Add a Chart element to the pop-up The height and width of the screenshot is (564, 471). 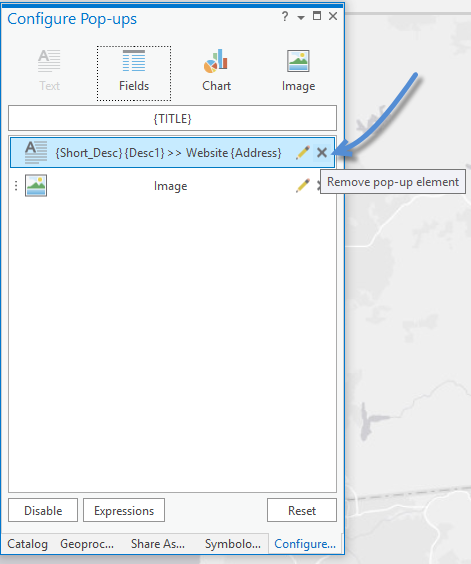pos(216,71)
